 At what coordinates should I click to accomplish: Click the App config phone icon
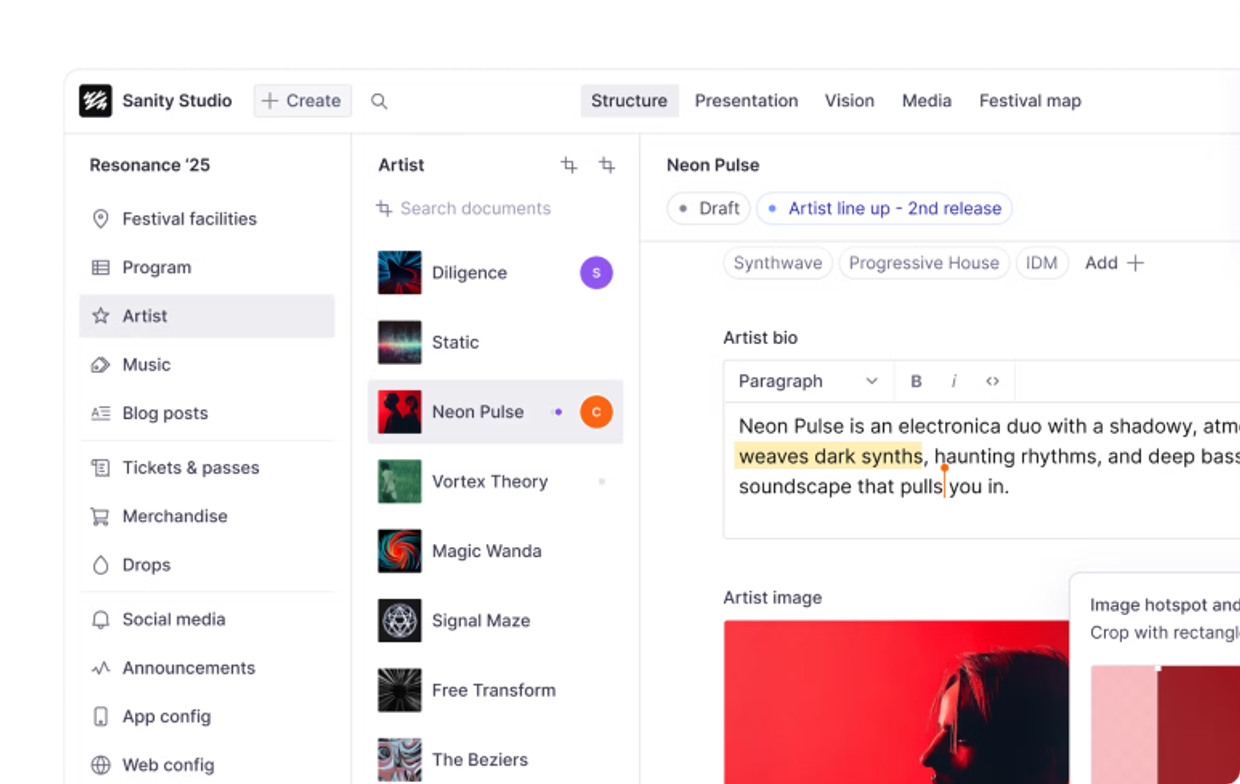[100, 717]
